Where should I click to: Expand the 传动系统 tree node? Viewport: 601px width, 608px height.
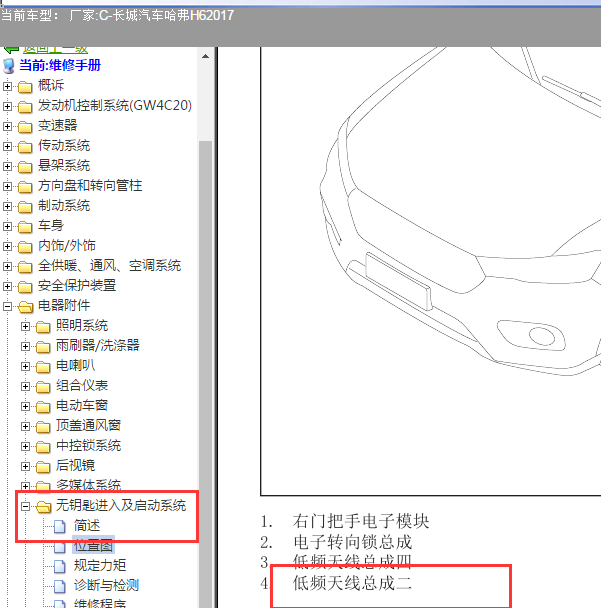[7, 146]
